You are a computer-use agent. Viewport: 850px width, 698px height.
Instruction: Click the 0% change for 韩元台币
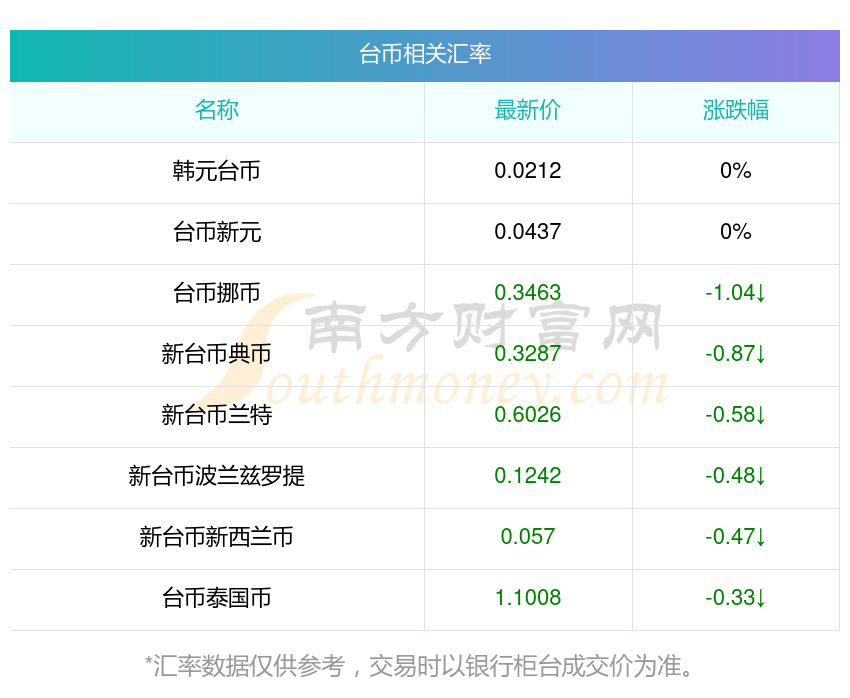pos(736,171)
